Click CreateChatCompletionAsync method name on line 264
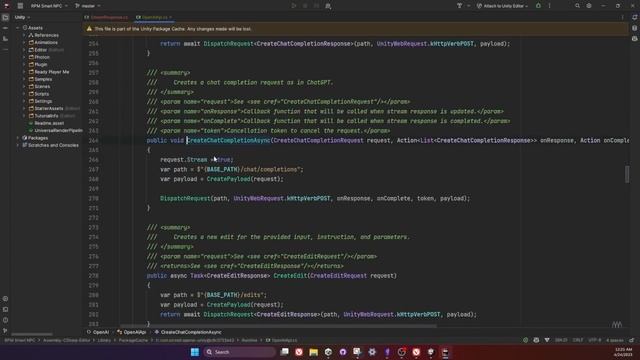Viewport: 640px width, 360px height. coord(228,140)
